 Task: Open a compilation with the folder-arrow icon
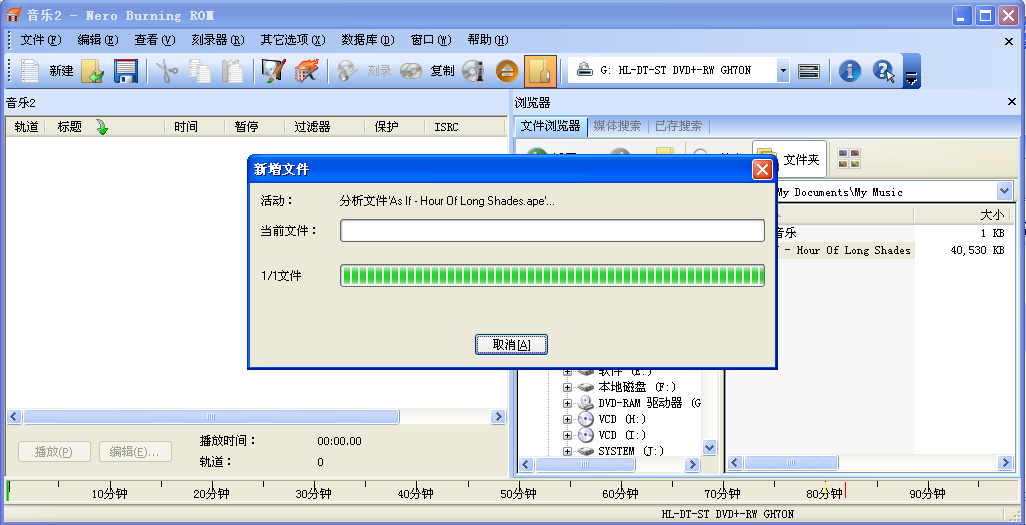(93, 71)
